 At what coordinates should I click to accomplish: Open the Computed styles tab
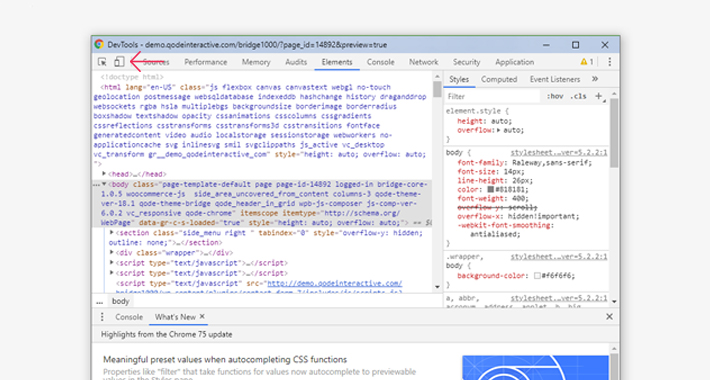(x=499, y=79)
